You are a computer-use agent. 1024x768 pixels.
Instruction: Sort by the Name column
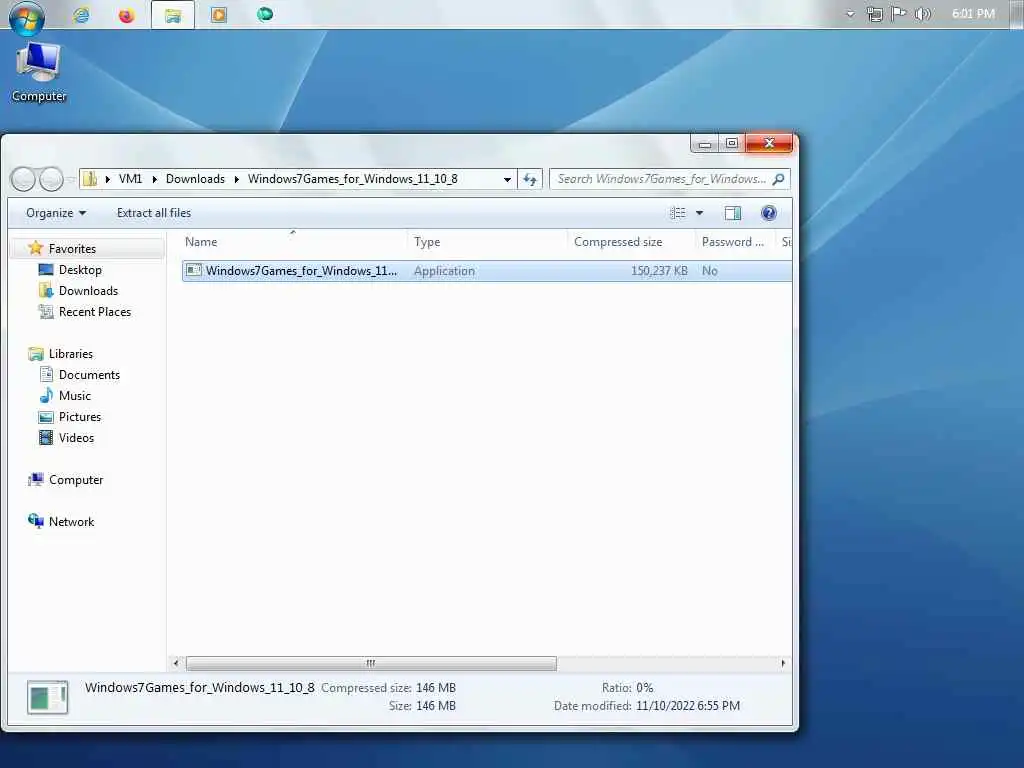(x=293, y=242)
